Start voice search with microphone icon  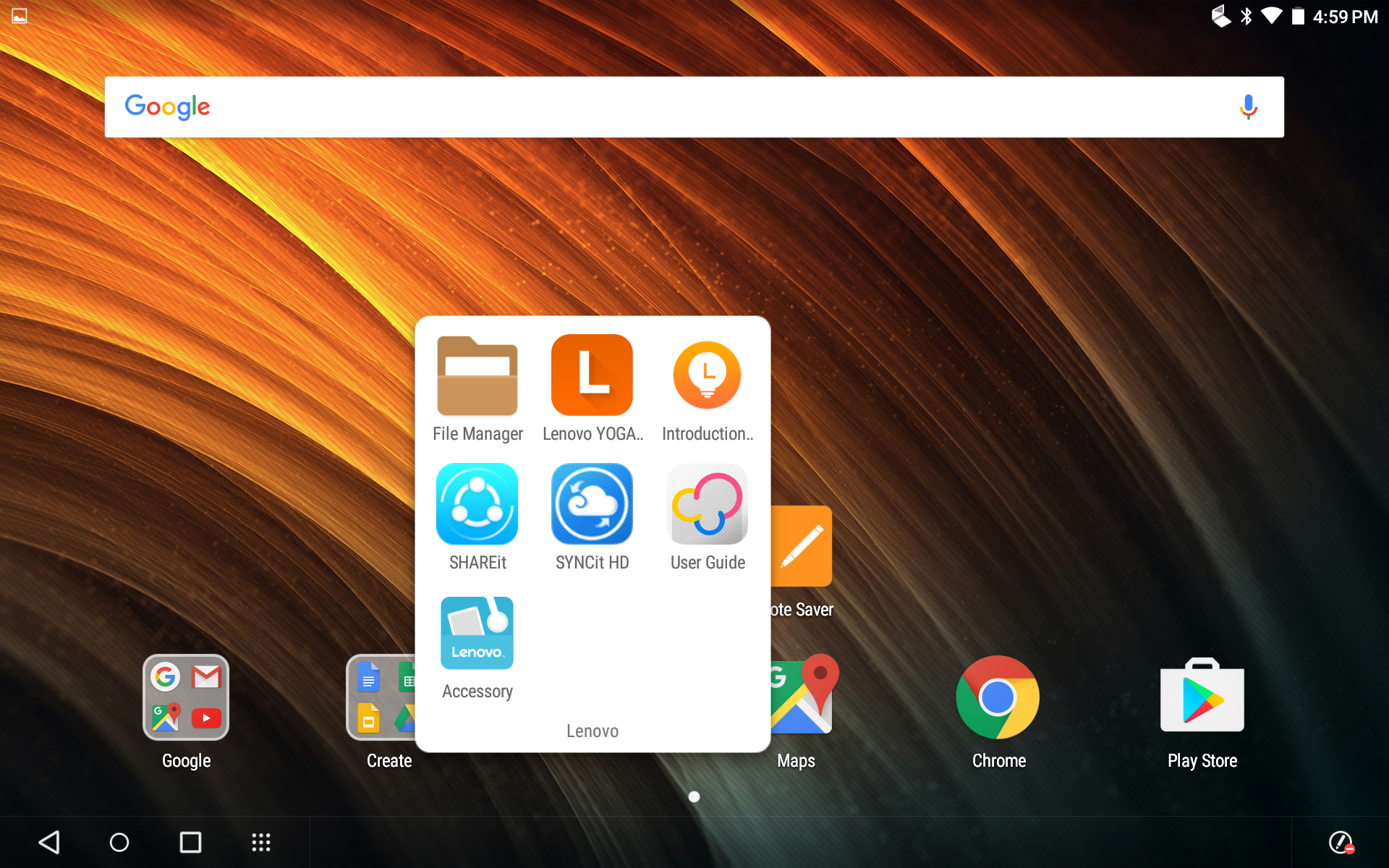pos(1248,107)
